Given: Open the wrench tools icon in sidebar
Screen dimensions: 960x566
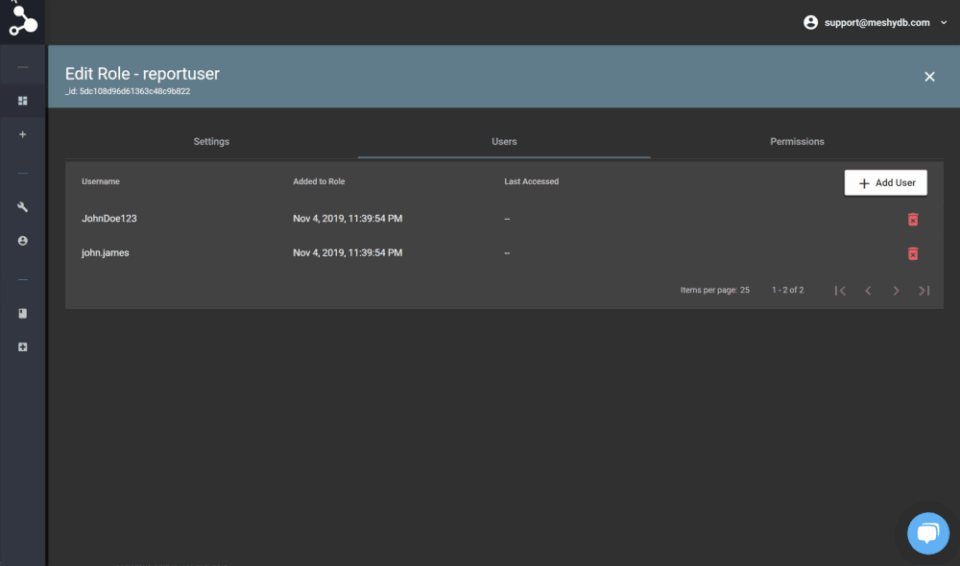Looking at the screenshot, I should click(x=23, y=207).
